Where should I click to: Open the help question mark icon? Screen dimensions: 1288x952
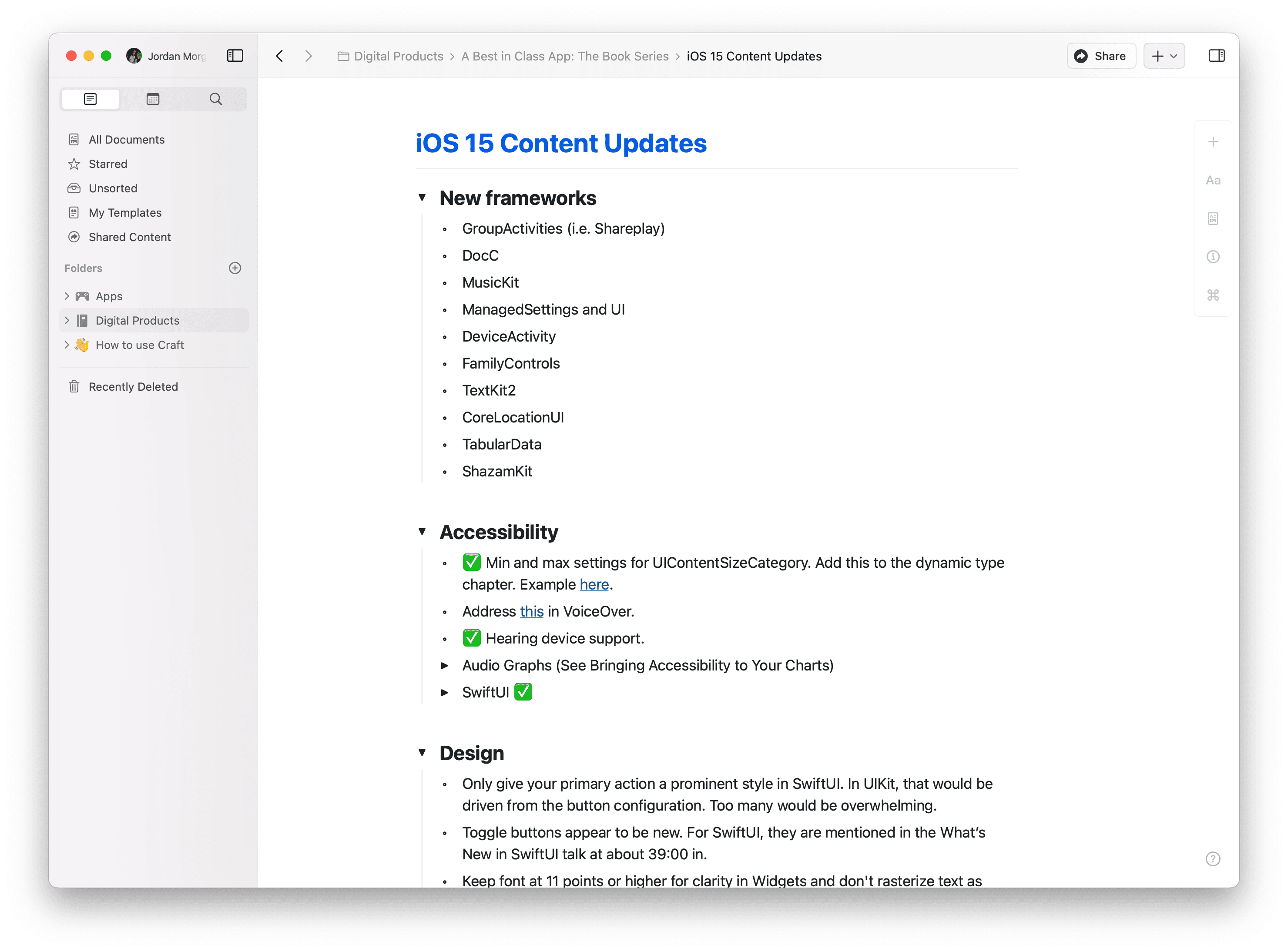pyautogui.click(x=1213, y=859)
